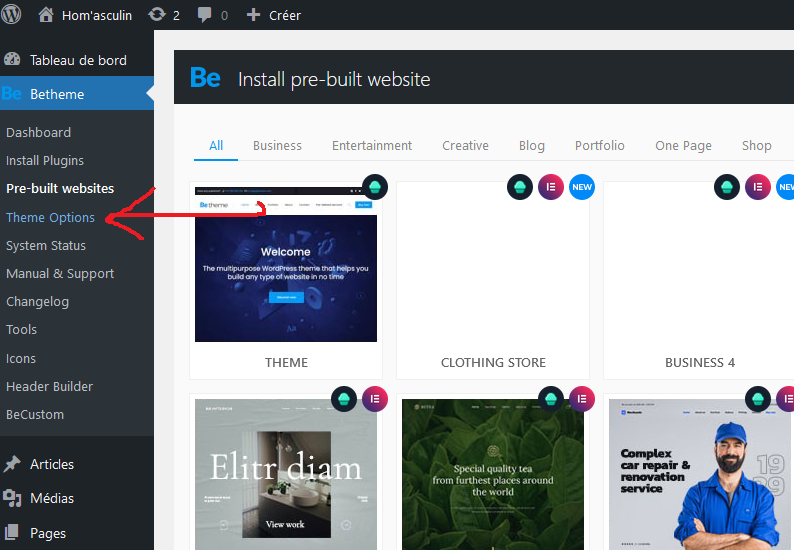Click the home icon beside Hom'asculin
This screenshot has height=550, width=794.
click(x=46, y=15)
